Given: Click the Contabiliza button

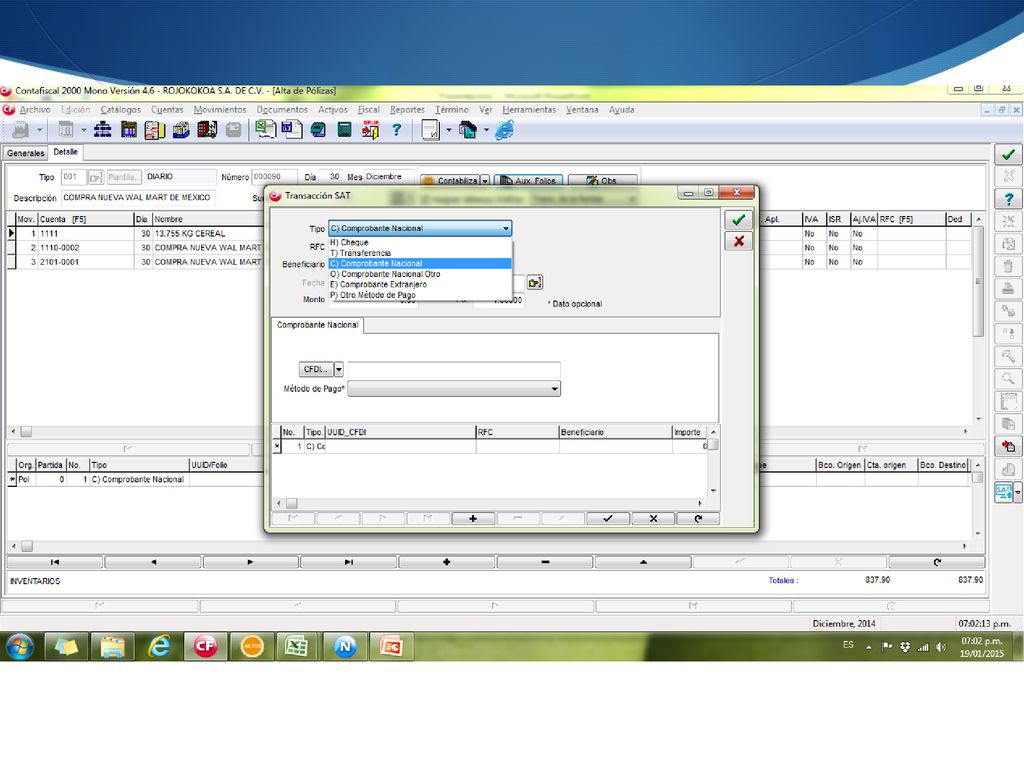Looking at the screenshot, I should pos(450,181).
